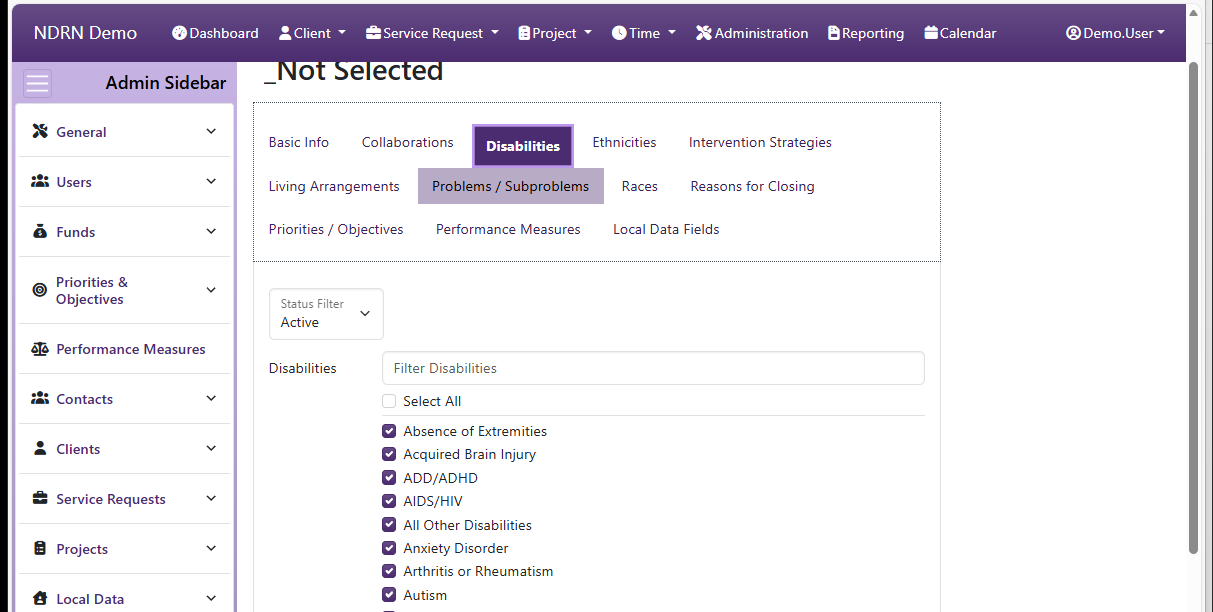Click the Client person icon in navbar

pos(285,33)
